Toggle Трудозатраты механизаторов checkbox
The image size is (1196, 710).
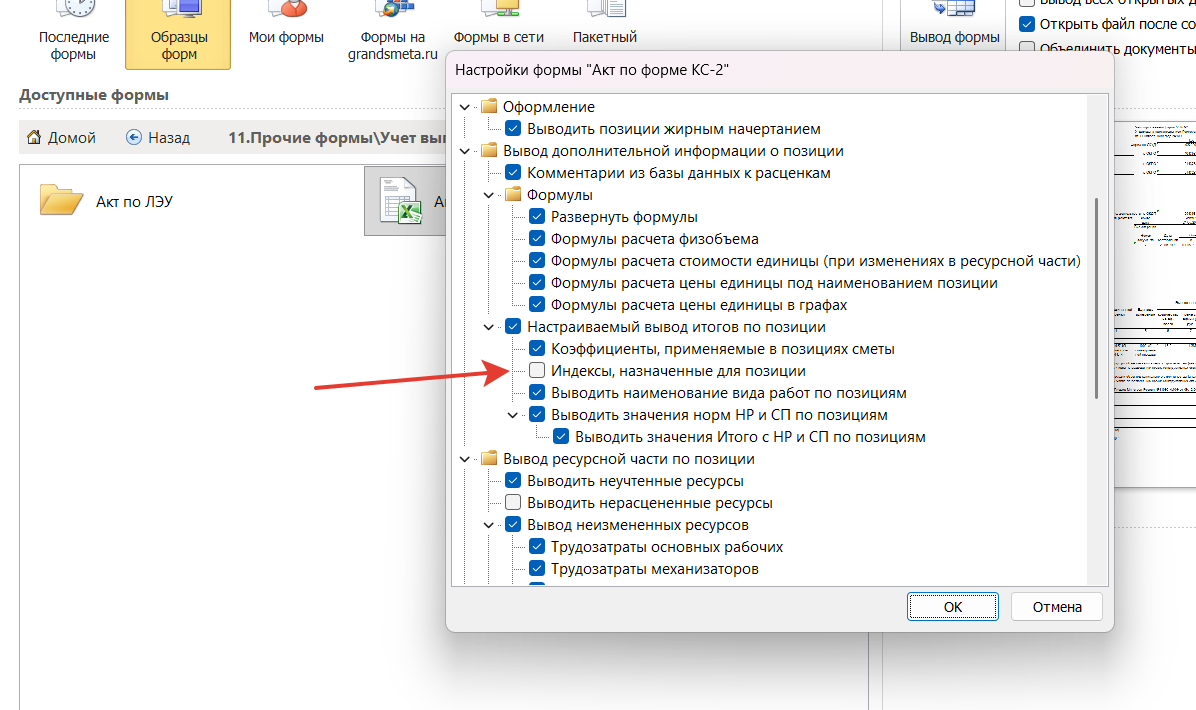pos(537,569)
